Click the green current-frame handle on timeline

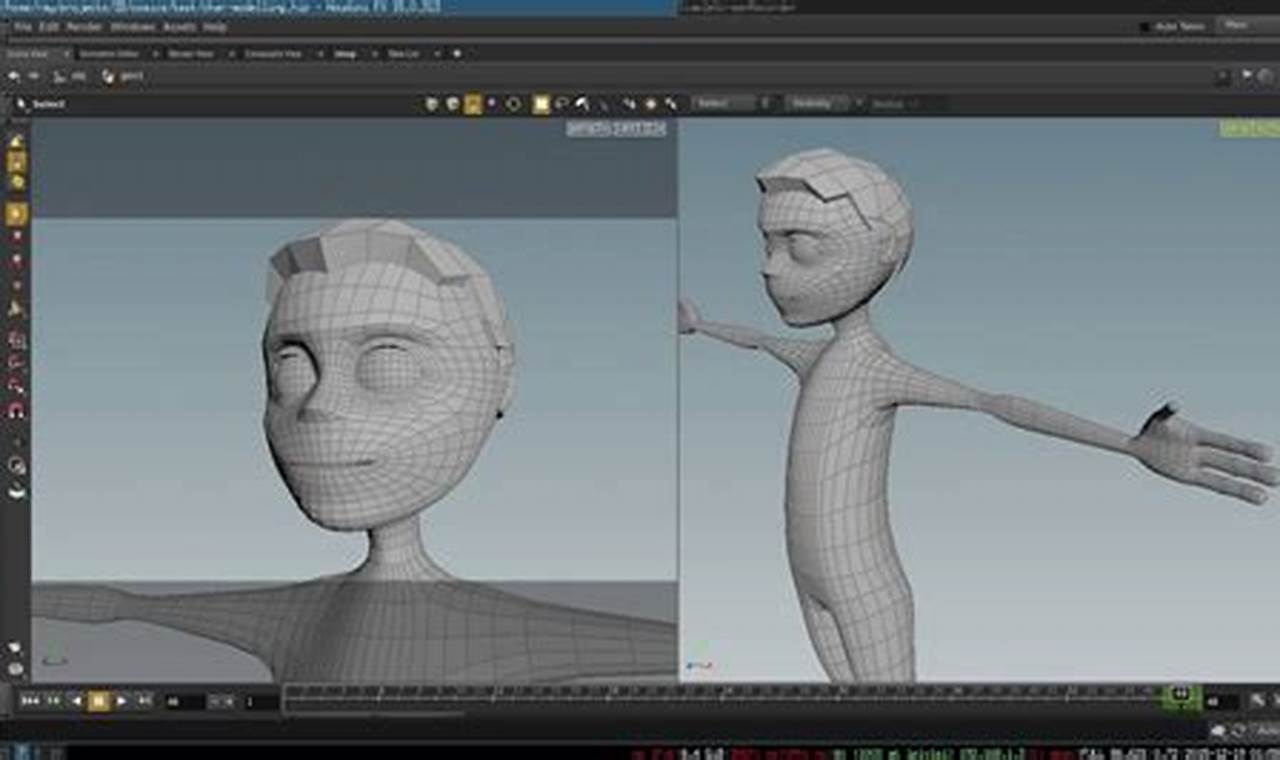(x=1180, y=695)
